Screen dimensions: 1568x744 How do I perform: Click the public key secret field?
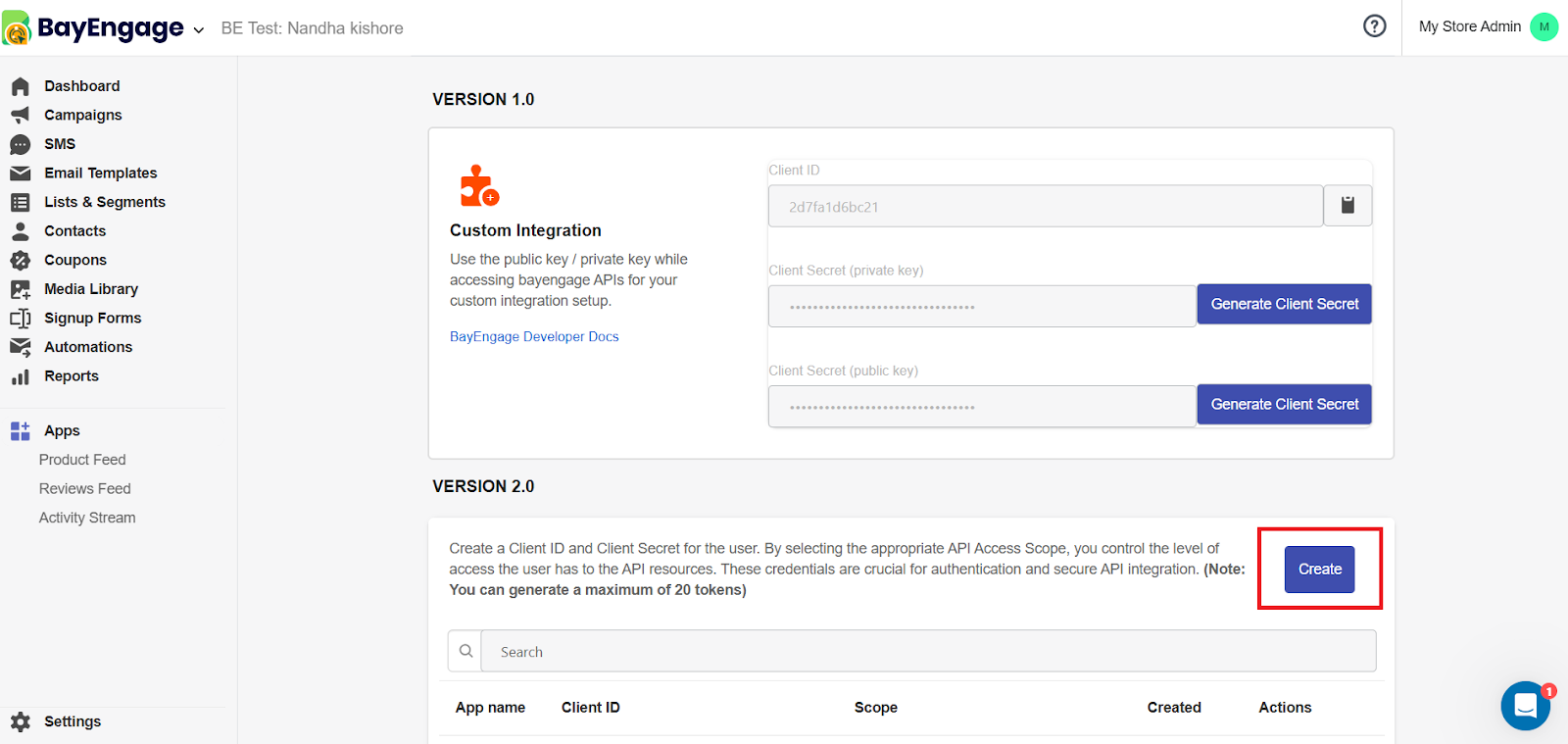coord(982,406)
